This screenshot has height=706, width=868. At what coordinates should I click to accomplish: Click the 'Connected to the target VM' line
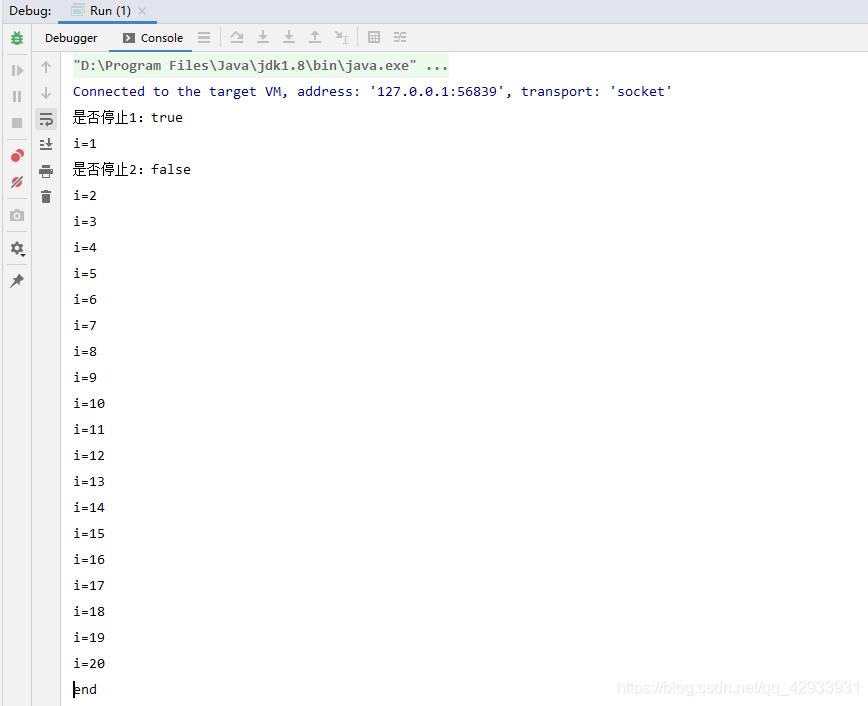(x=372, y=92)
